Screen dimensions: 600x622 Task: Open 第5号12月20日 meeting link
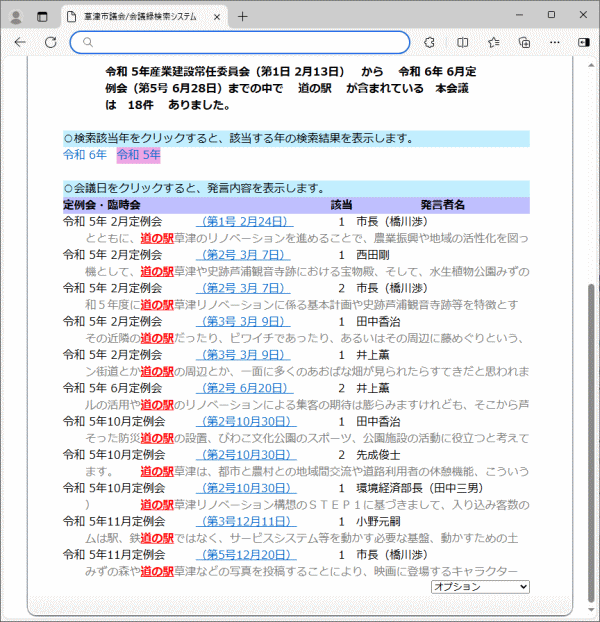[246, 555]
